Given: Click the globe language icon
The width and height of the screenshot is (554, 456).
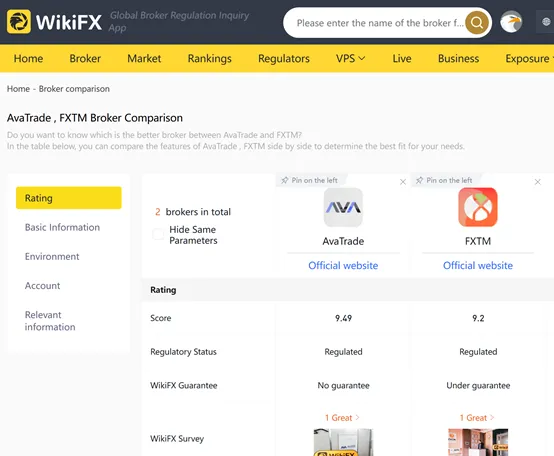Looking at the screenshot, I should (546, 22).
